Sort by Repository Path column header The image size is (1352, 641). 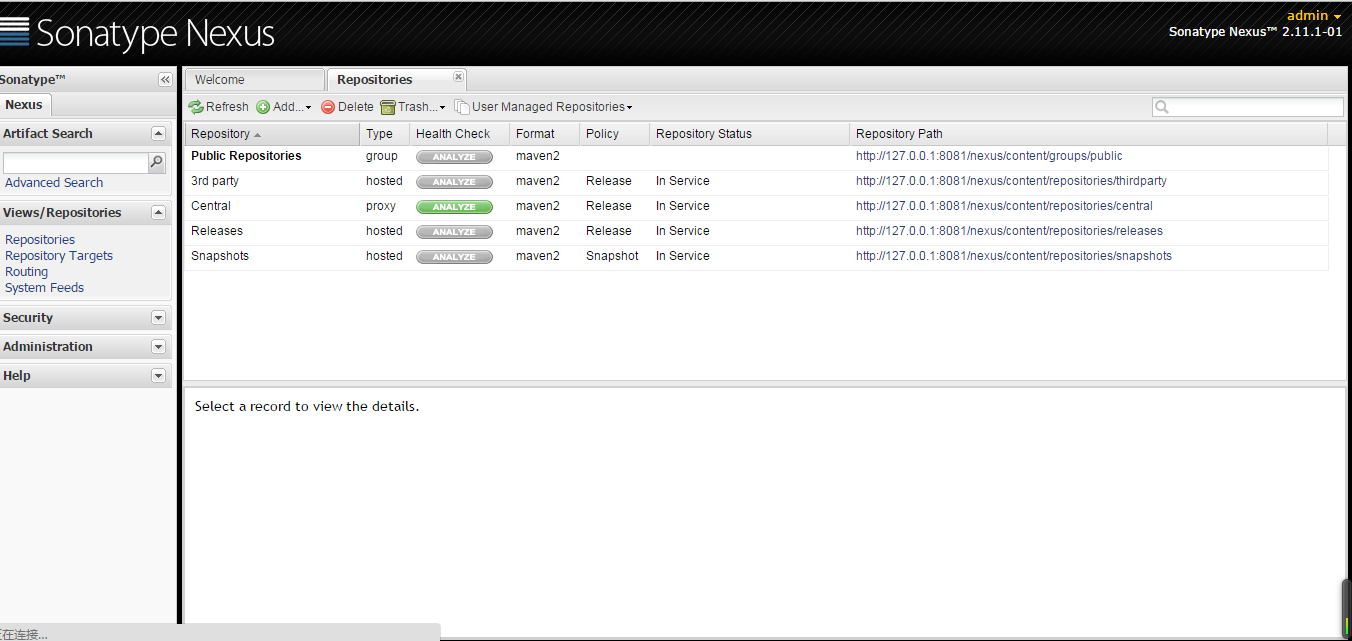[x=1089, y=134]
